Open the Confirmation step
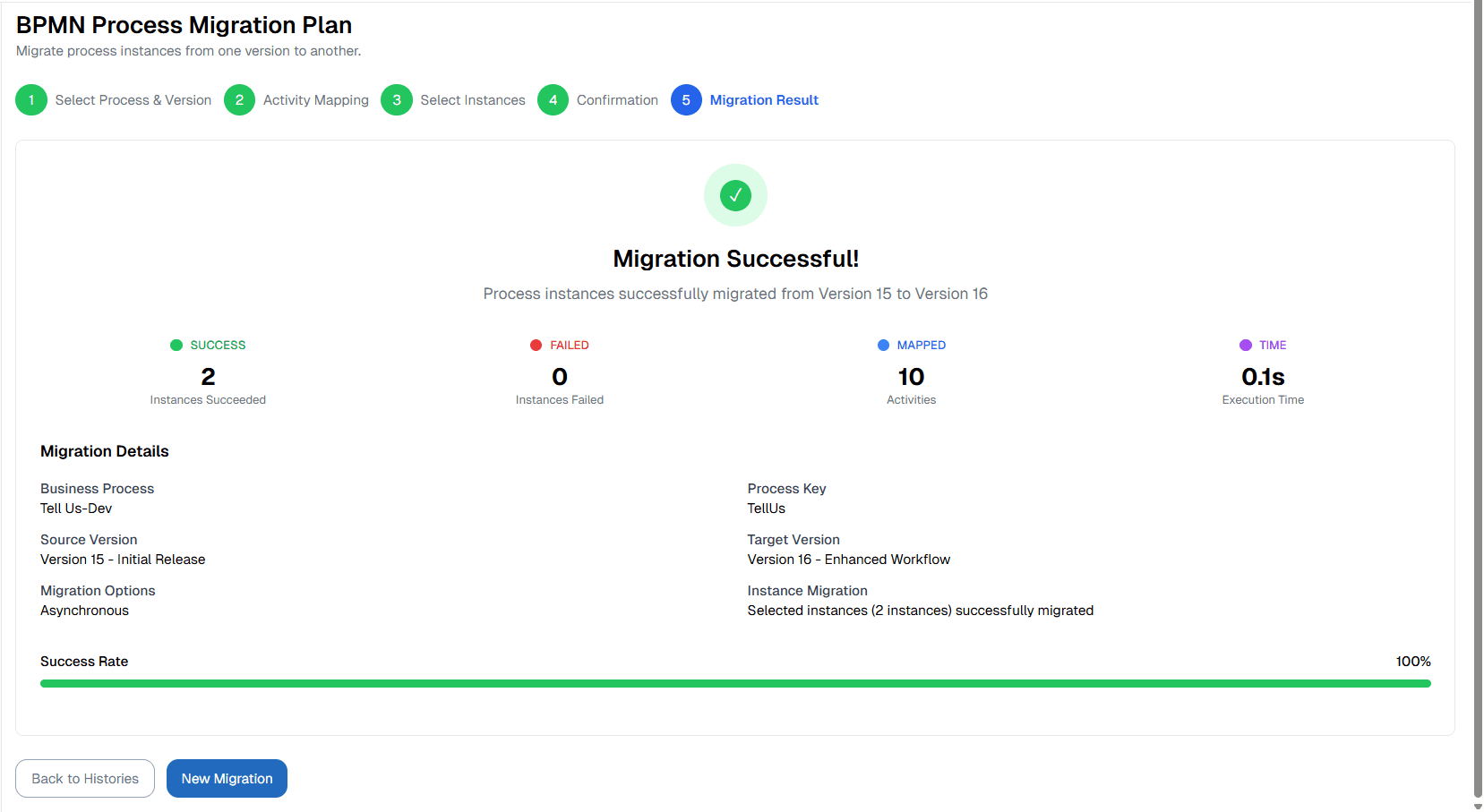 click(x=617, y=99)
